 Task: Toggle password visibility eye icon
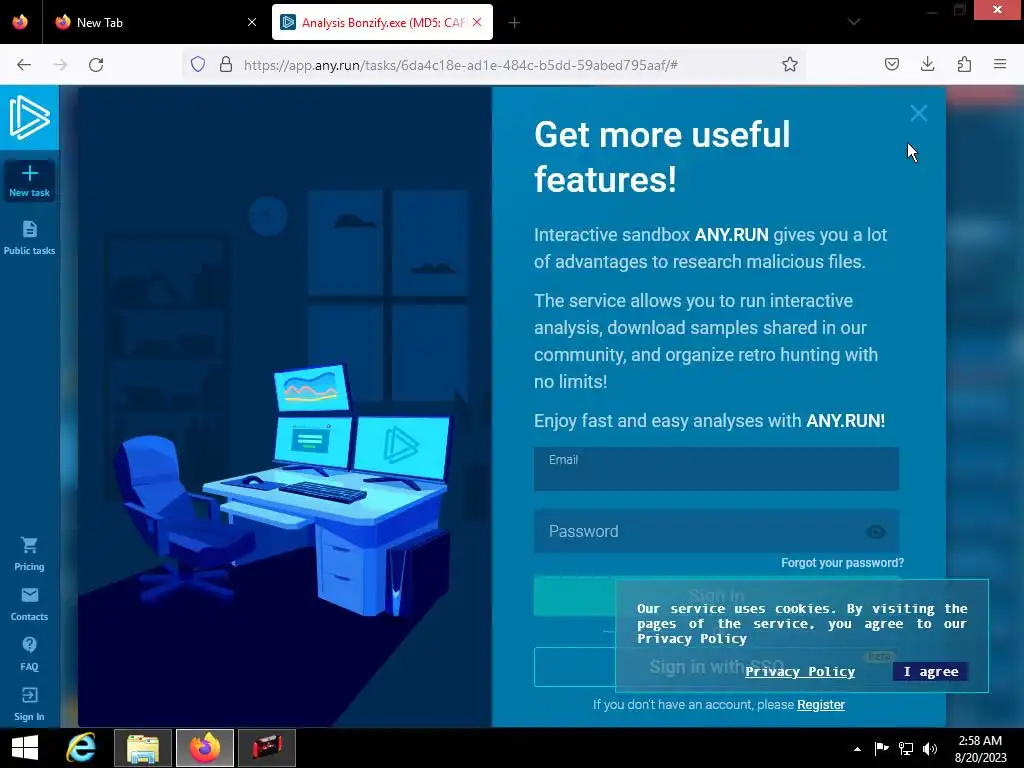tap(876, 532)
